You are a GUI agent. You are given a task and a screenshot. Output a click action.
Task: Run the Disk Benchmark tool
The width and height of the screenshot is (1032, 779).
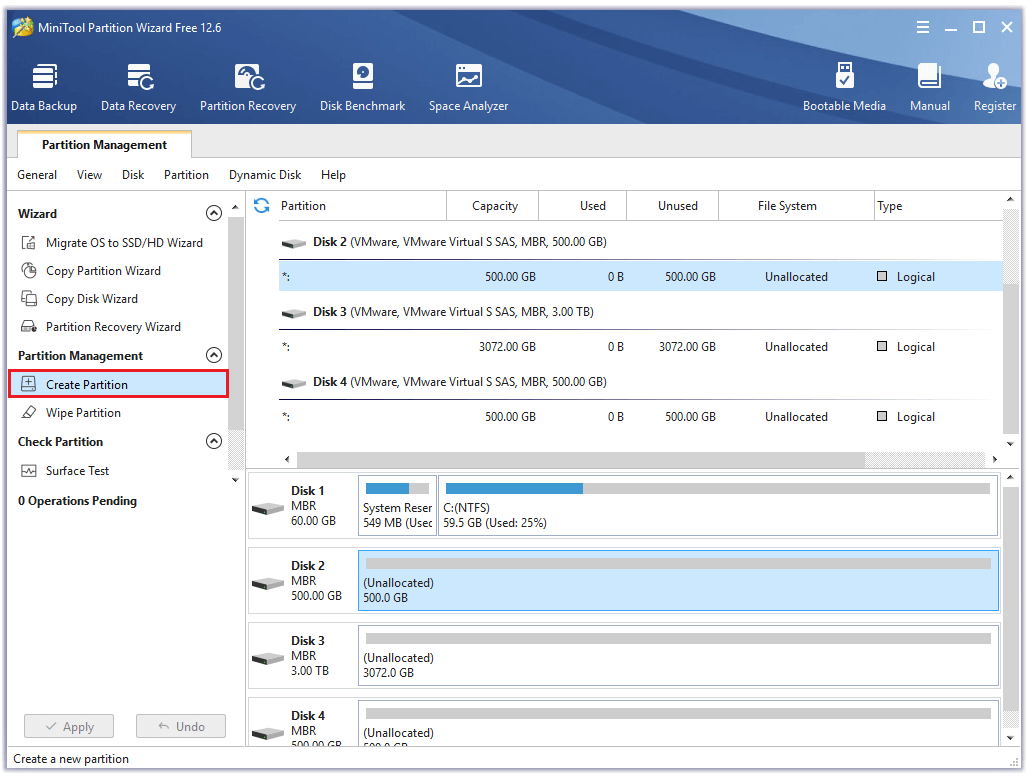362,86
